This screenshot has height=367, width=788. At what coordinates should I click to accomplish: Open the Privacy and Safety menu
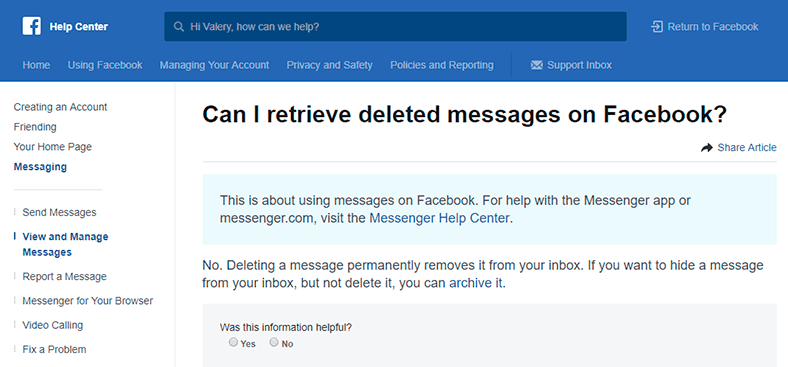pos(330,65)
